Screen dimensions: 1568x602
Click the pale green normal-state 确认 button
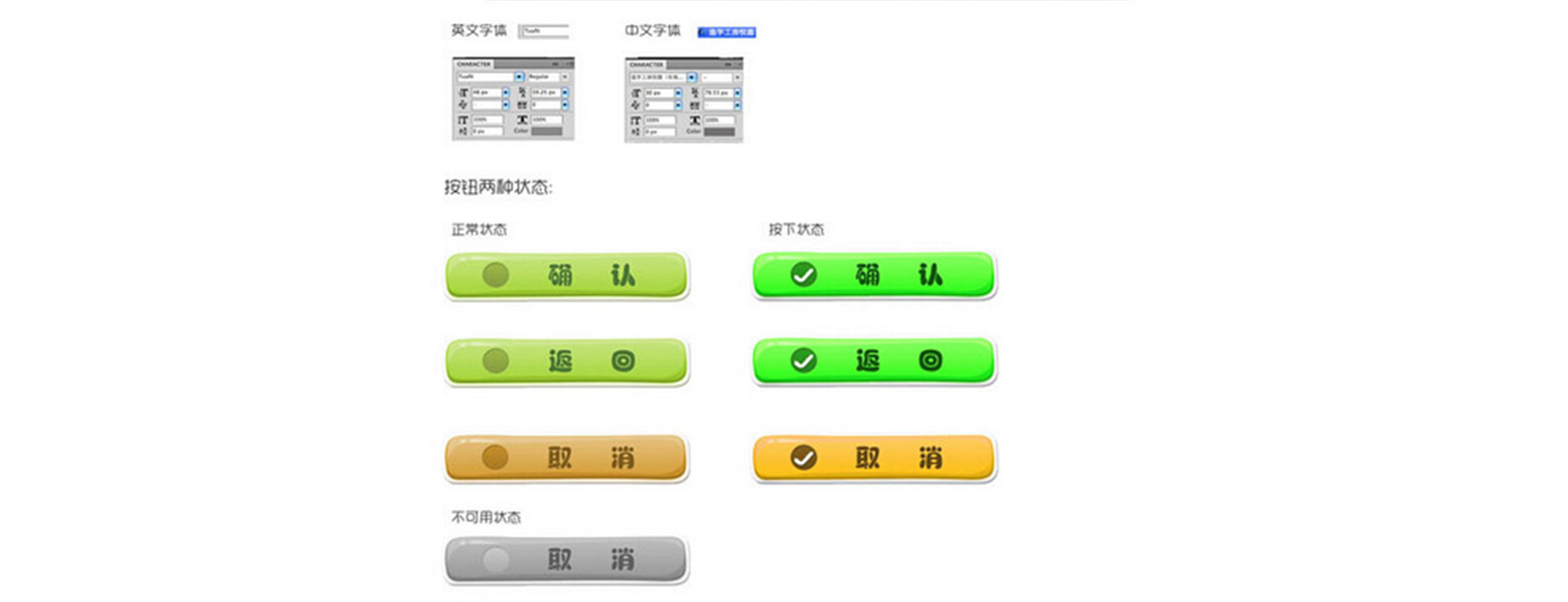567,275
